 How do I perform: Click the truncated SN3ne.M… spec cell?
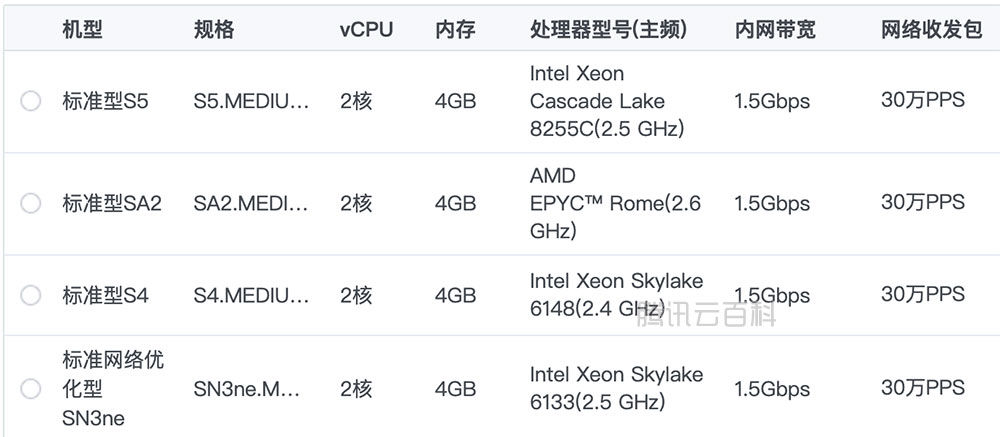[247, 389]
